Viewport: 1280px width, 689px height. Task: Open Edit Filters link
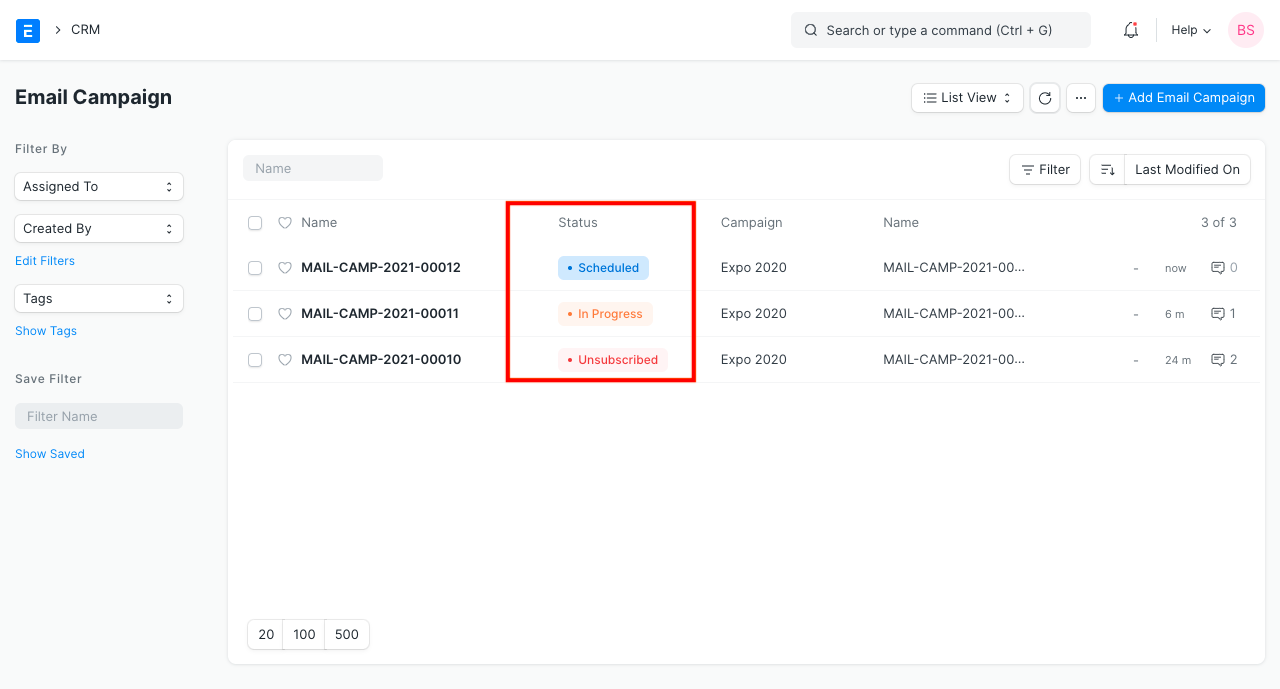point(44,260)
